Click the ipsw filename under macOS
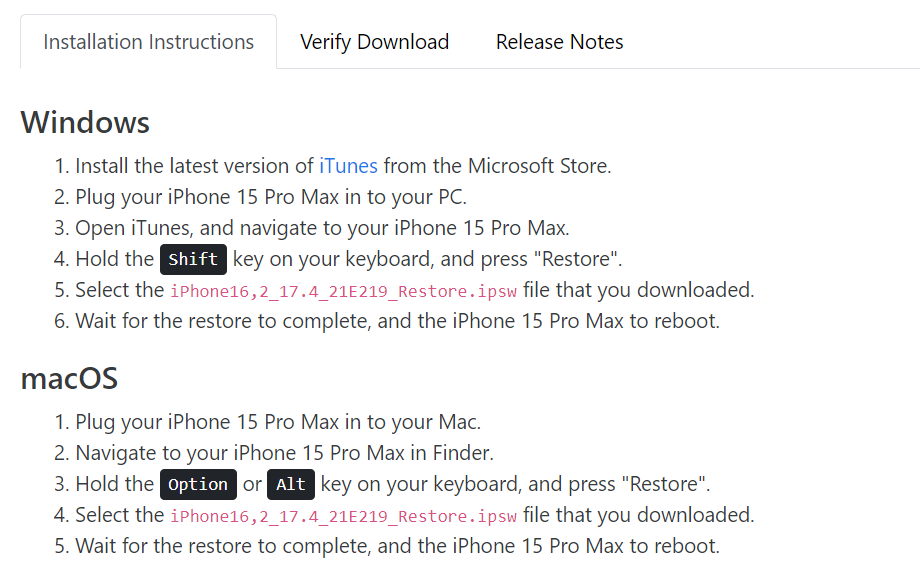This screenshot has height=576, width=920. (x=343, y=516)
